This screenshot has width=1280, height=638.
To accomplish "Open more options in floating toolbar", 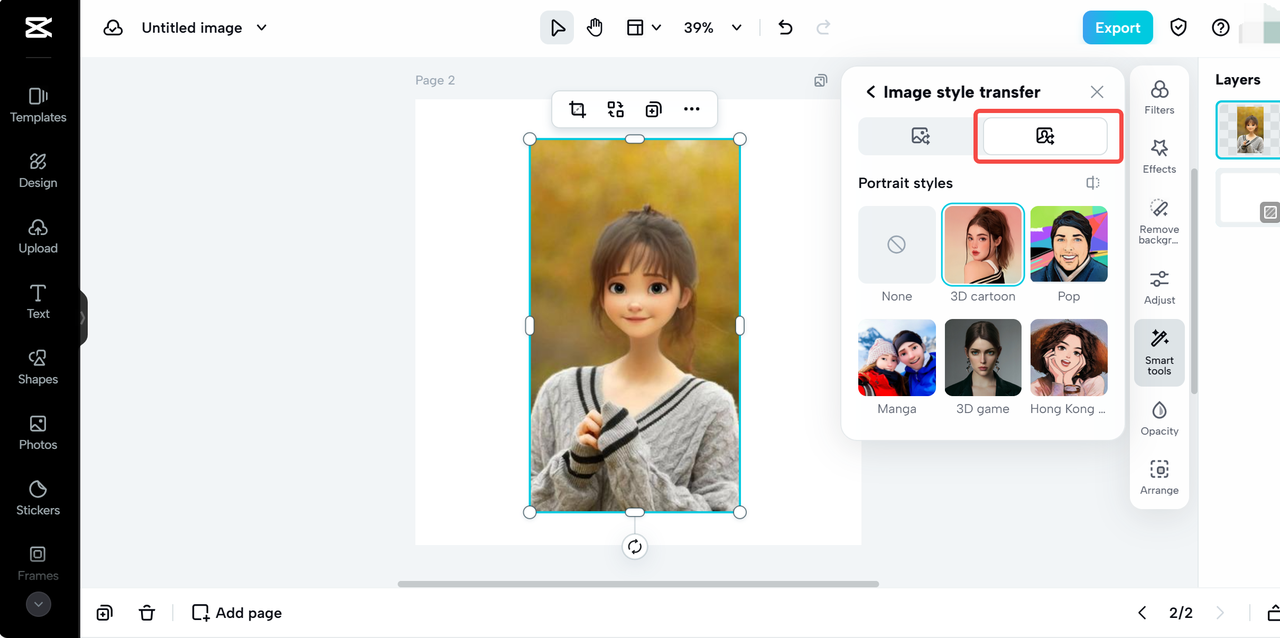I will 692,110.
